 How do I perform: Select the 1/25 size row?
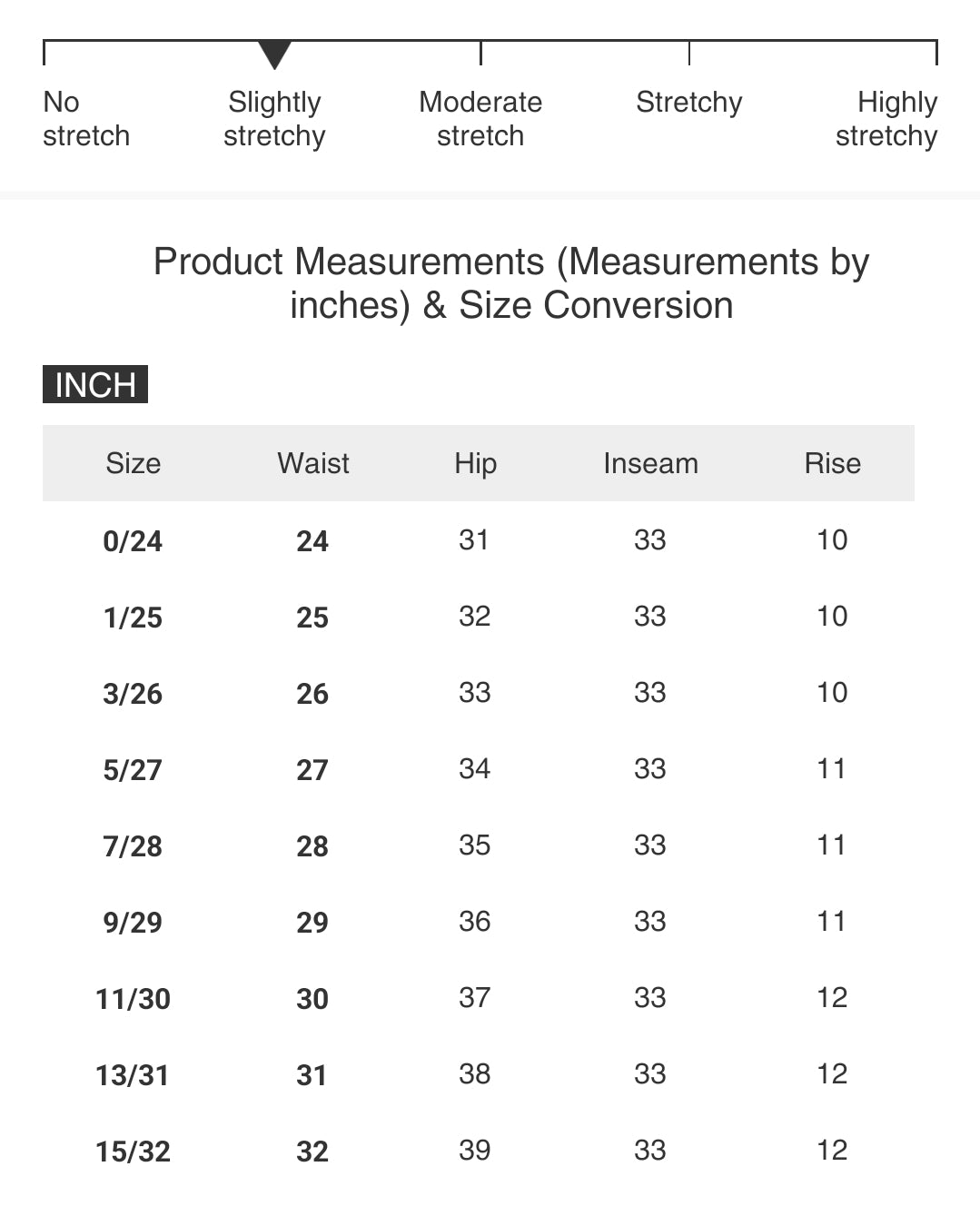click(x=133, y=618)
